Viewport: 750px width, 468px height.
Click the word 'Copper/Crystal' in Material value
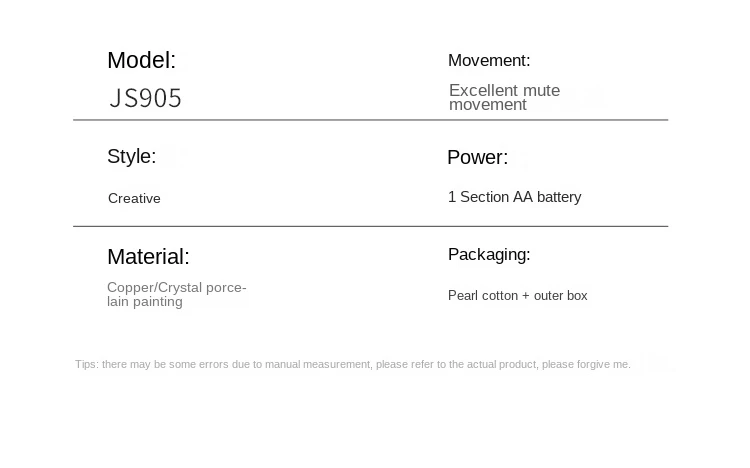[154, 288]
